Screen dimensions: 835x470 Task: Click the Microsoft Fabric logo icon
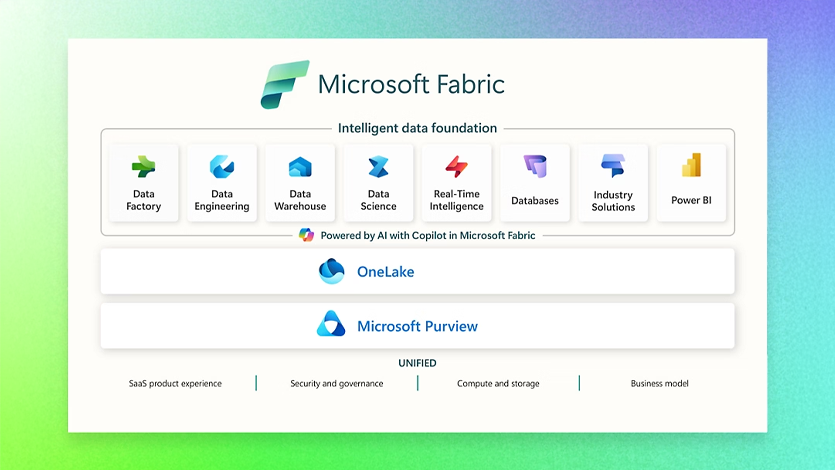tap(285, 84)
